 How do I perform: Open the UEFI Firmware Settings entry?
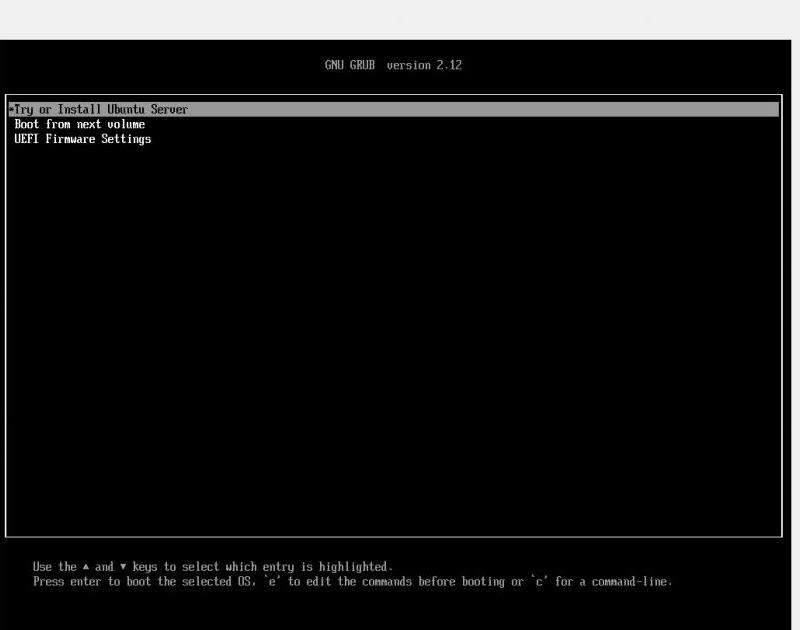point(83,139)
